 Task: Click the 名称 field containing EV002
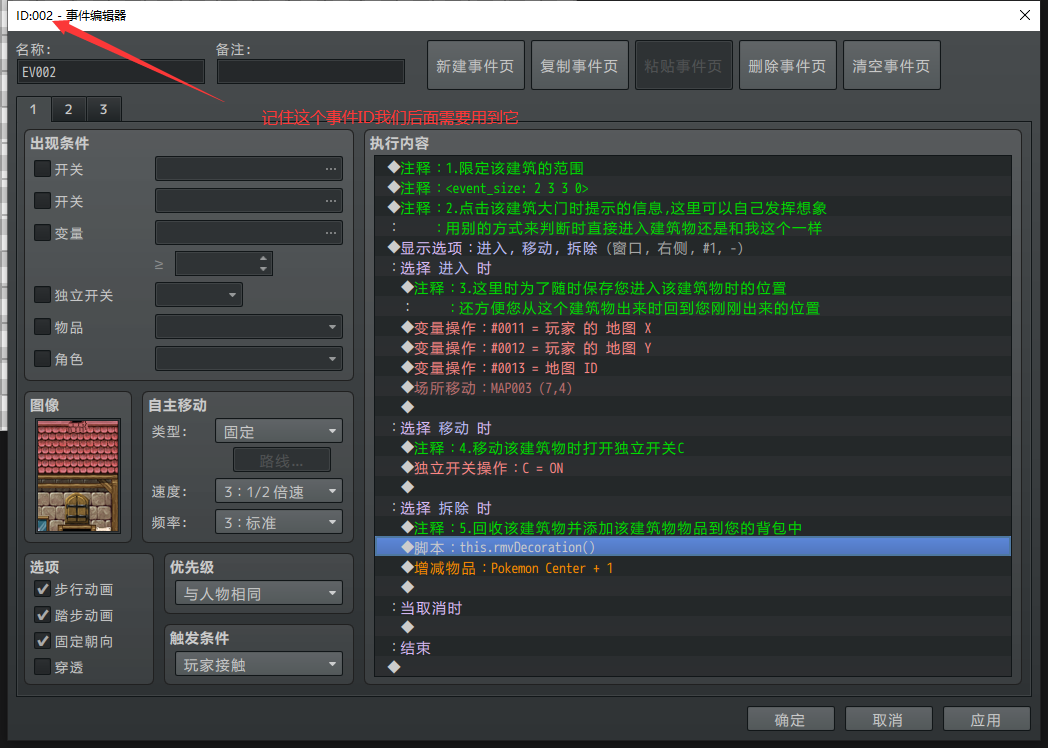(110, 72)
